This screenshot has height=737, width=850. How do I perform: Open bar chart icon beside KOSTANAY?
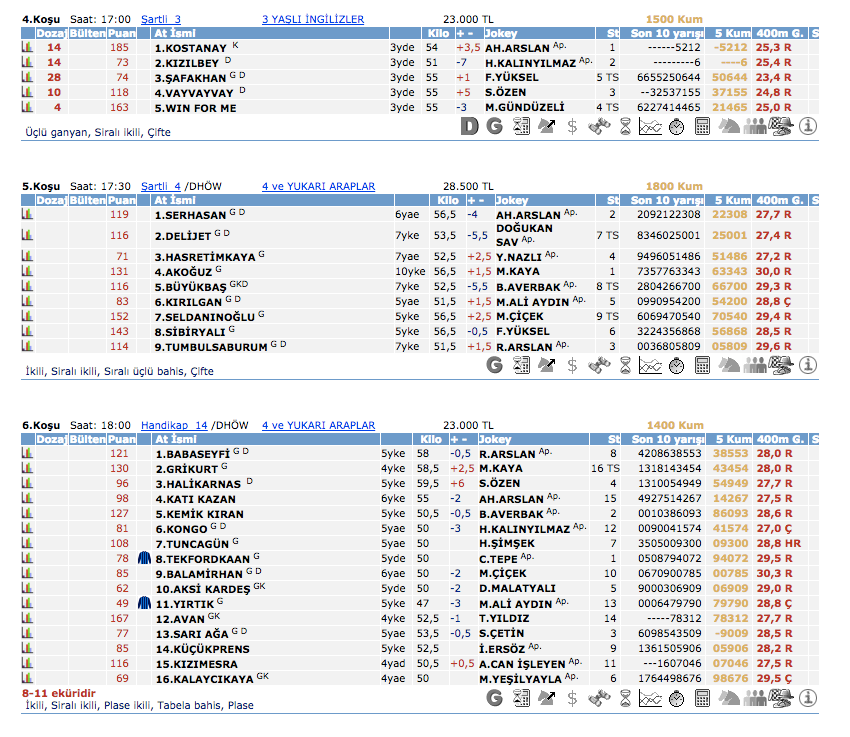pyautogui.click(x=27, y=47)
